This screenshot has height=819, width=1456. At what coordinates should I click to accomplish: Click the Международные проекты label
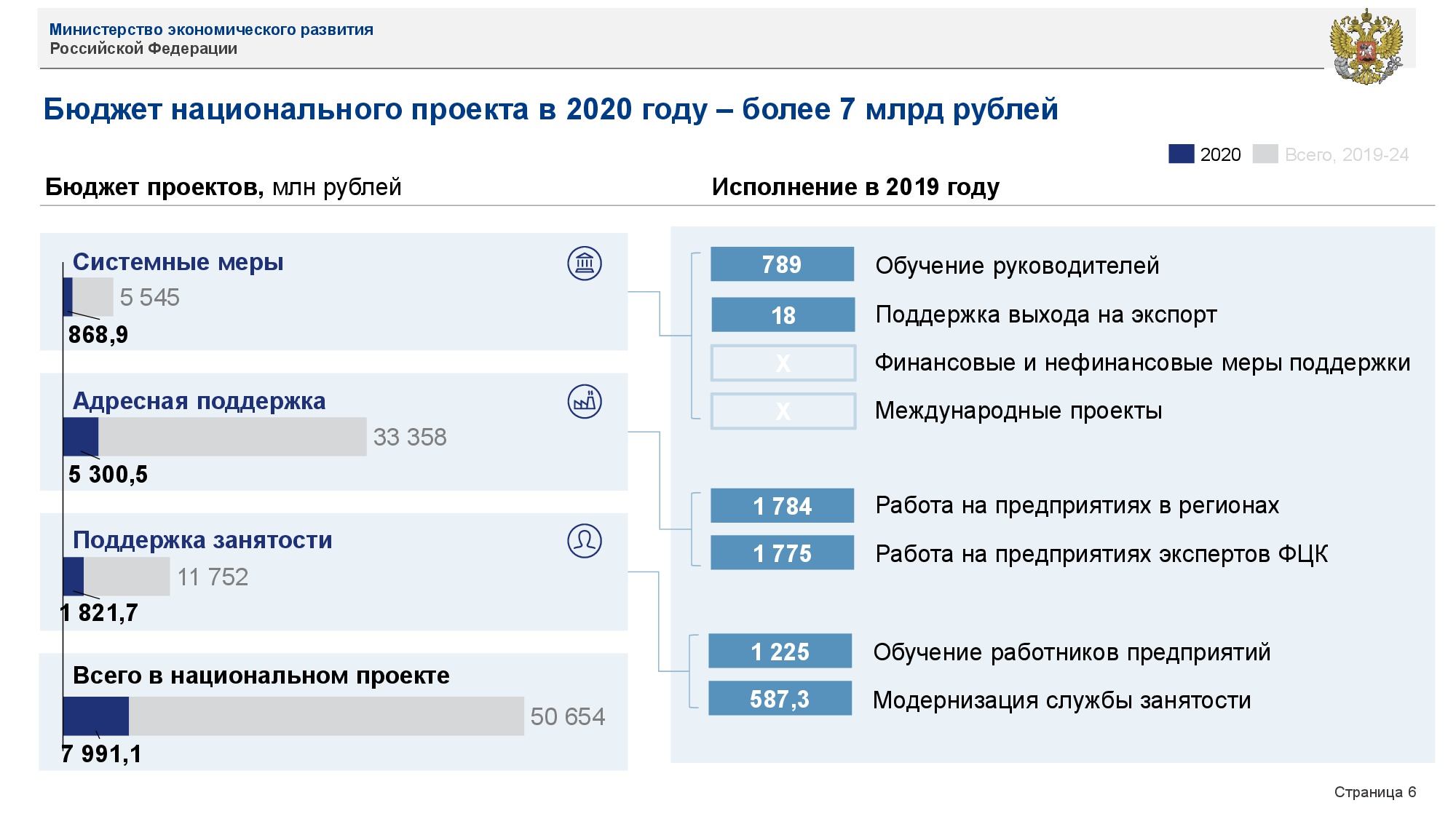click(1018, 411)
